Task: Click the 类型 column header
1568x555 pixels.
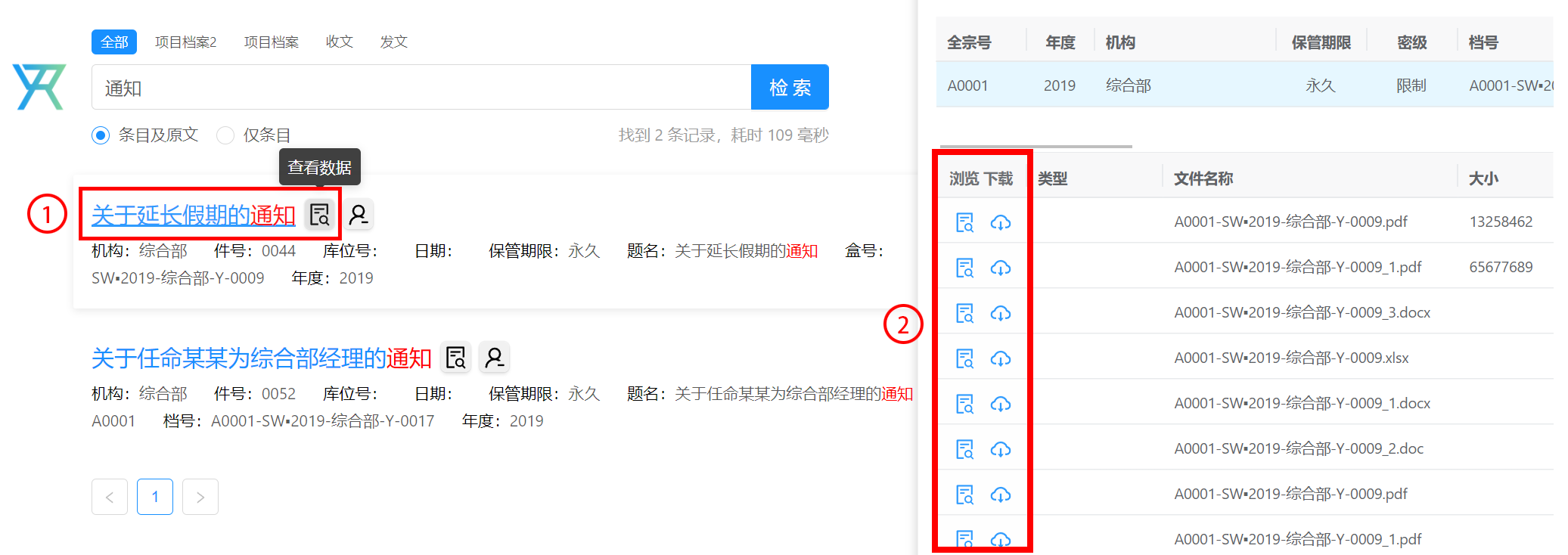Action: (x=1052, y=179)
